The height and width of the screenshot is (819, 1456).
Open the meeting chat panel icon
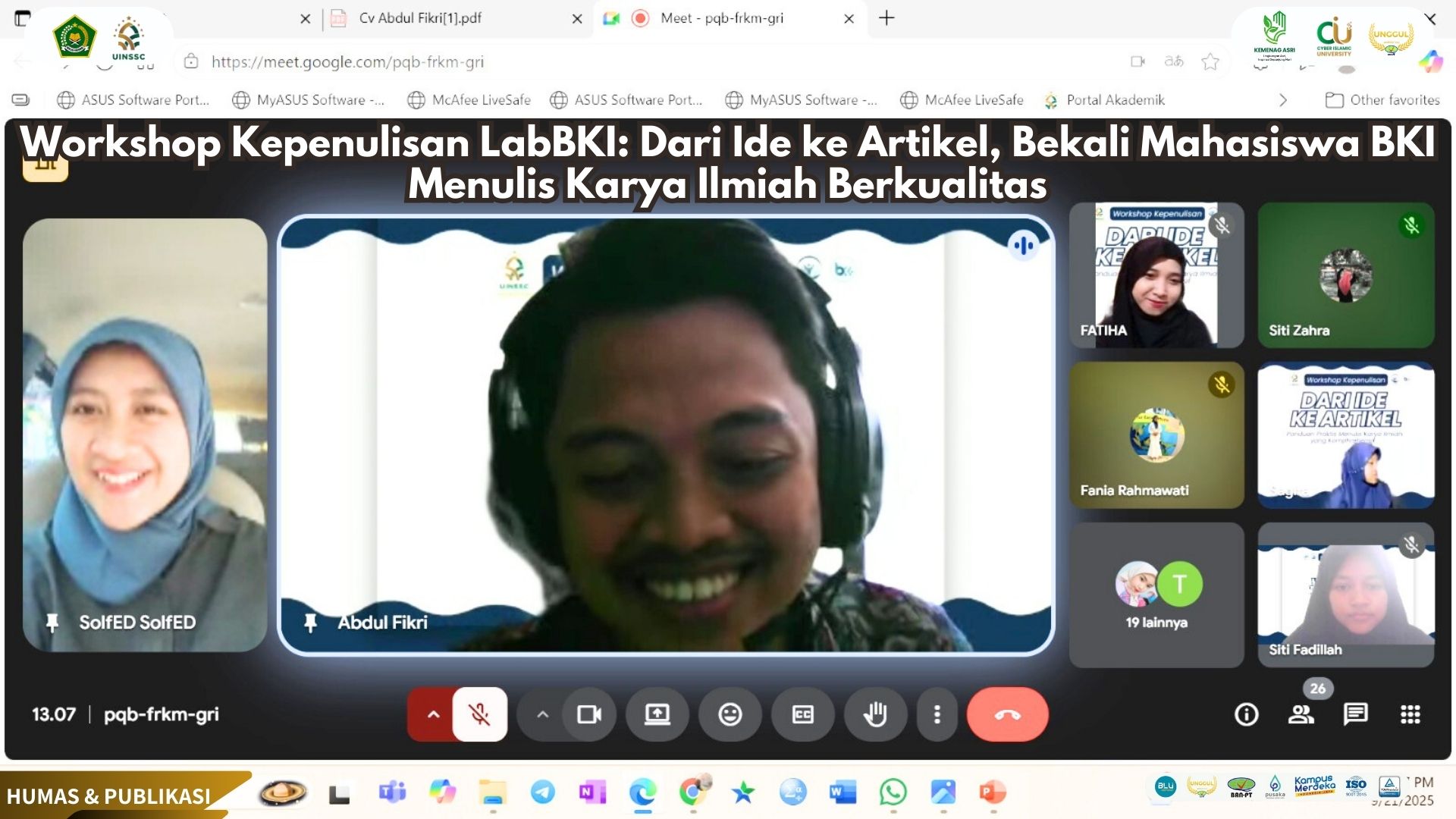click(x=1355, y=714)
